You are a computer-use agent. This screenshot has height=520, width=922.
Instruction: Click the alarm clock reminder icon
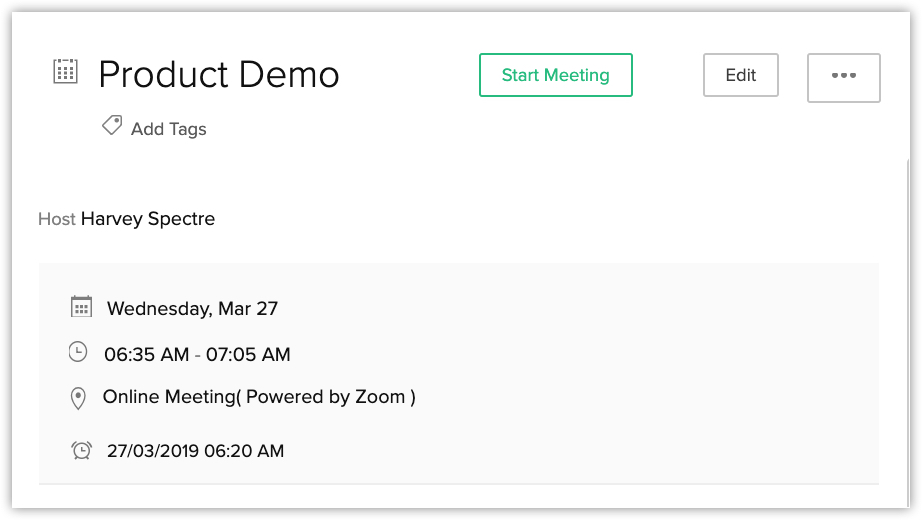pos(81,450)
